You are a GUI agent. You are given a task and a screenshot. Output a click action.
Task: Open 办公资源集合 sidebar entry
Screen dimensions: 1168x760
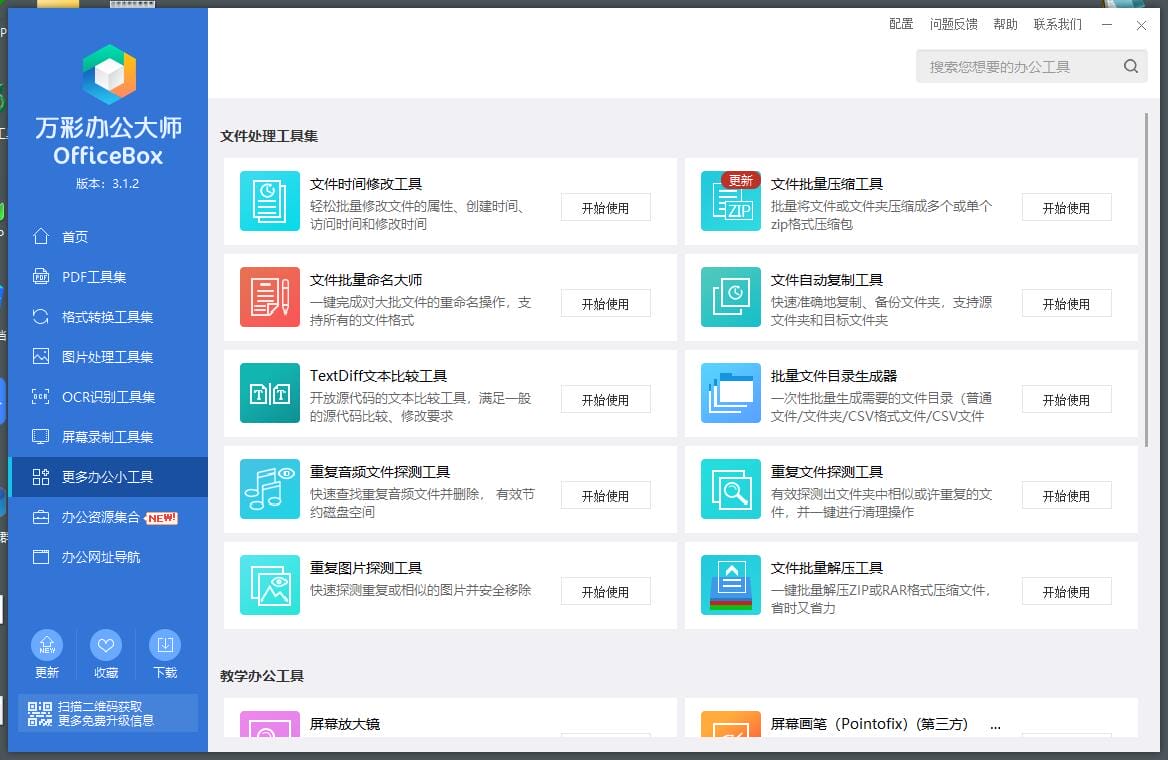(x=108, y=517)
